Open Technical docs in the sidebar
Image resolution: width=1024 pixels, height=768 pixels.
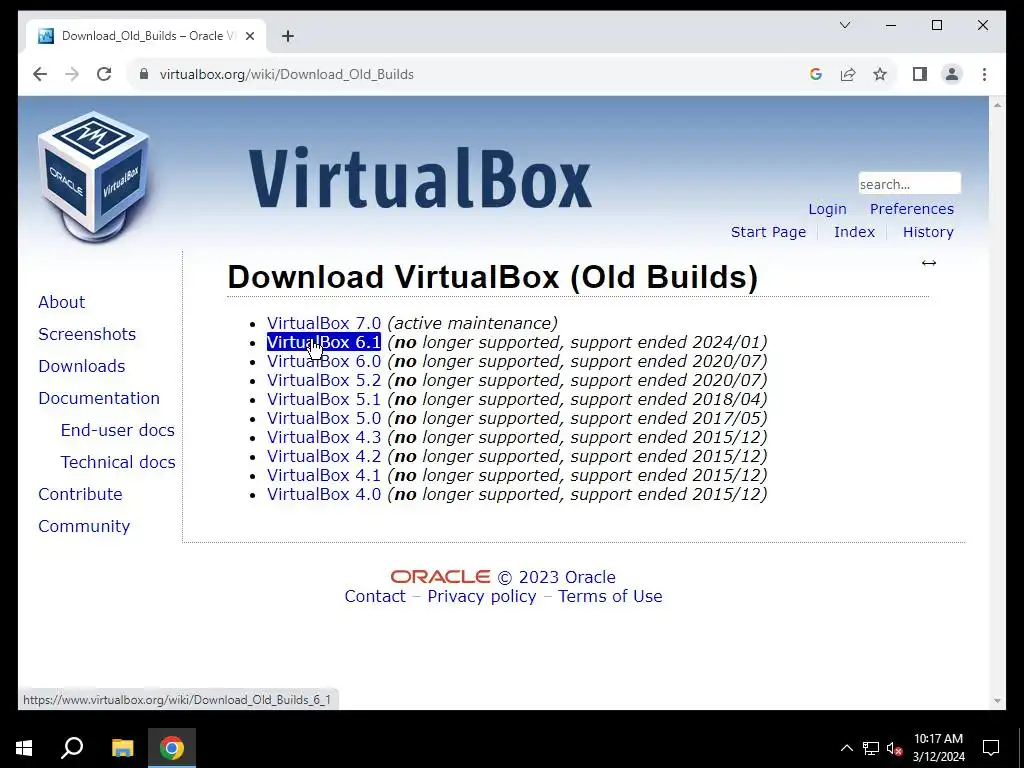(118, 462)
